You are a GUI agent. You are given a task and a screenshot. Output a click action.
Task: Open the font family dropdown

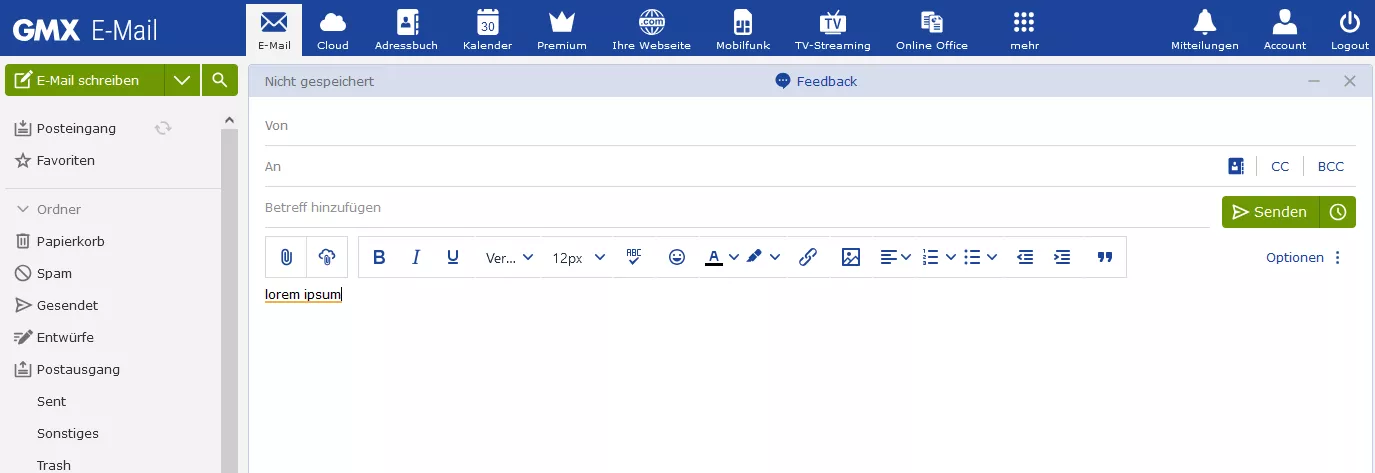(x=510, y=257)
